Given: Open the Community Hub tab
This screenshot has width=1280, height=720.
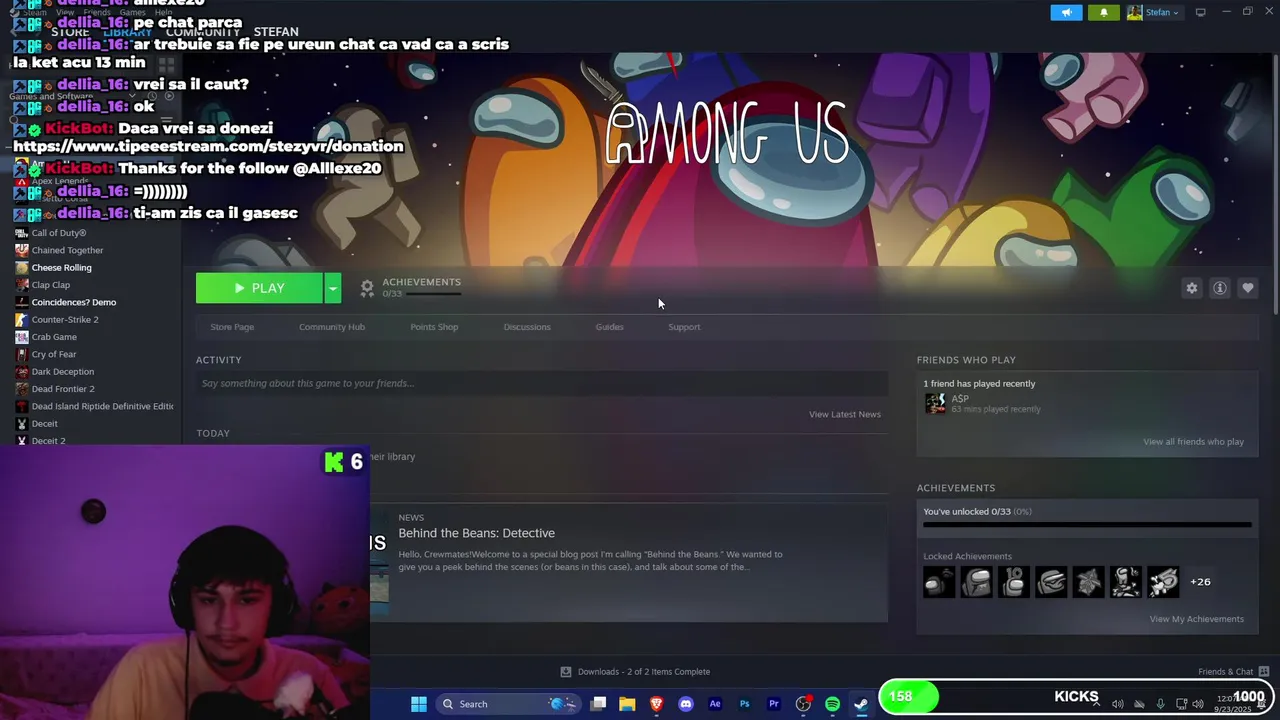Looking at the screenshot, I should [x=332, y=327].
